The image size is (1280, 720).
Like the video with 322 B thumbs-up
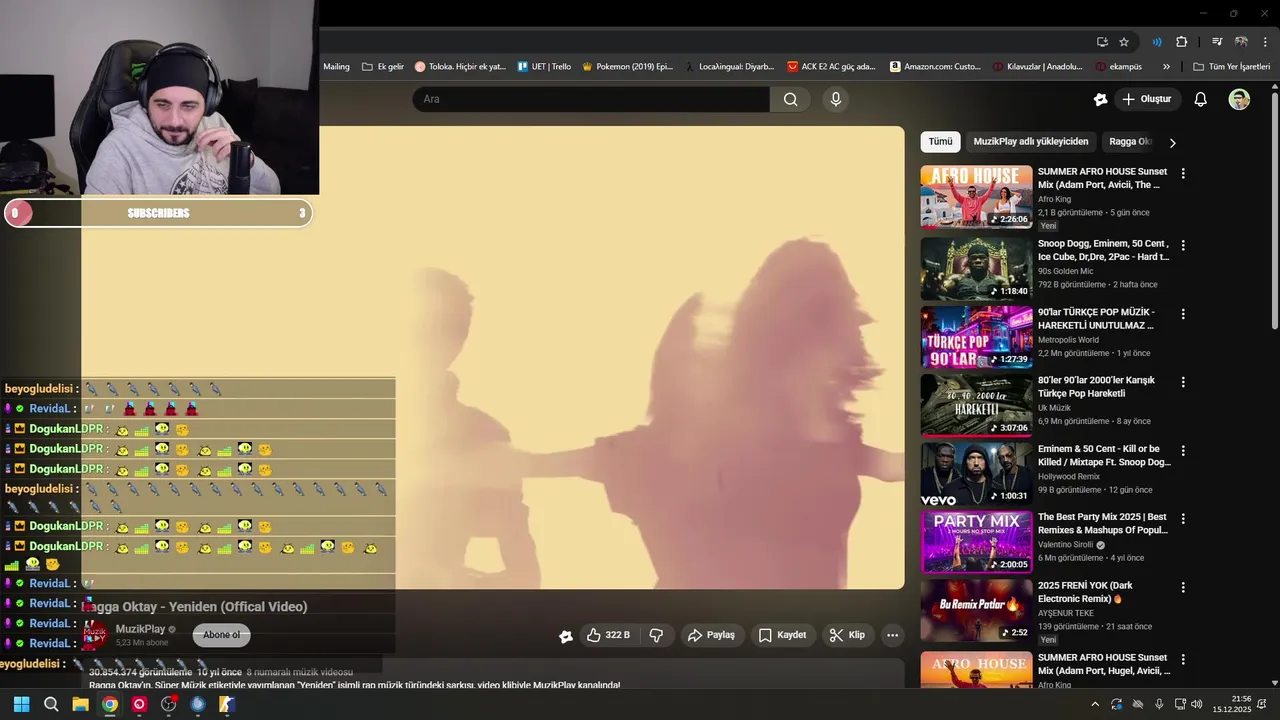pyautogui.click(x=607, y=635)
